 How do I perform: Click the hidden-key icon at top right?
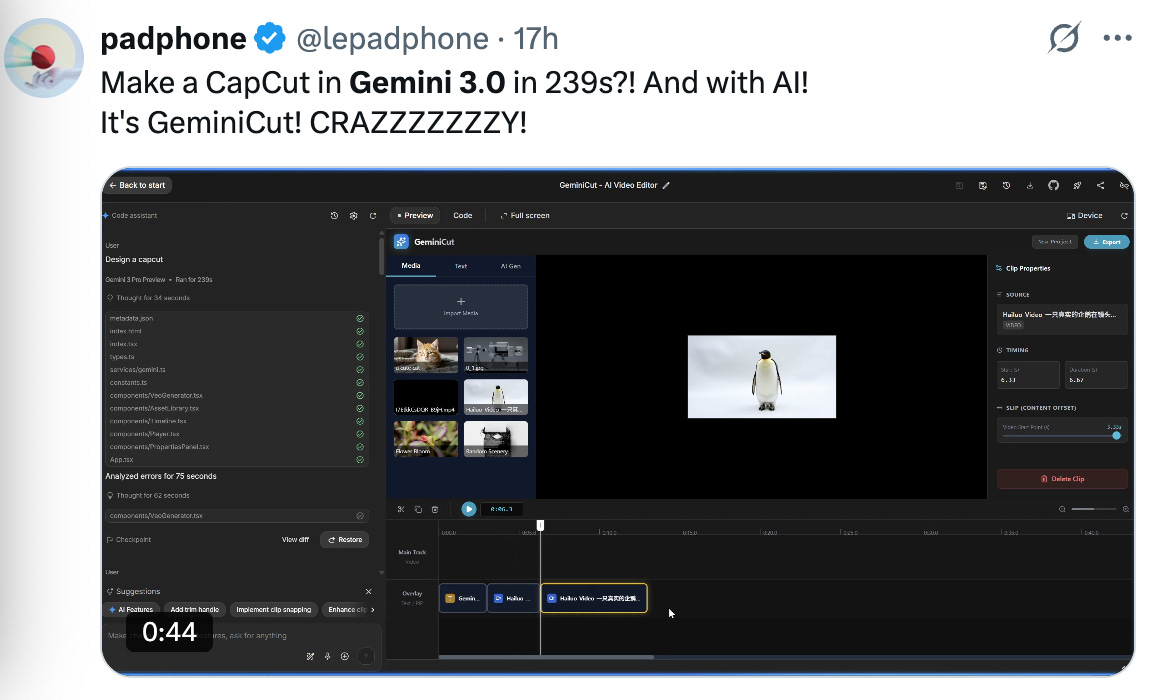(1124, 185)
